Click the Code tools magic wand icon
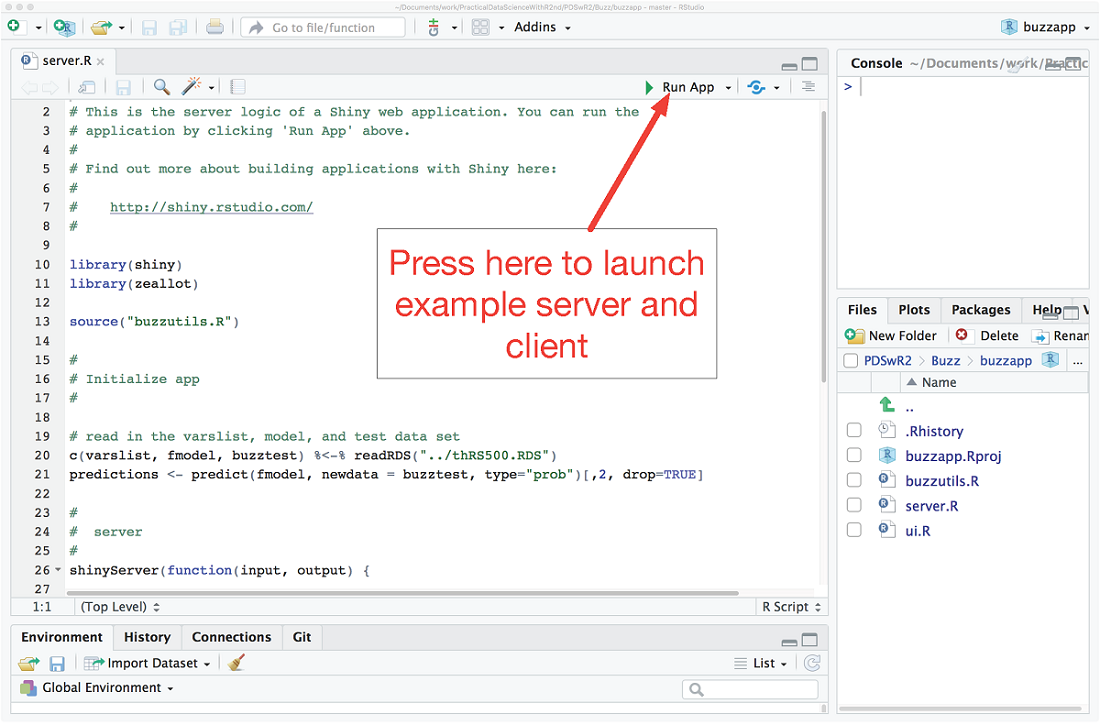 point(192,86)
